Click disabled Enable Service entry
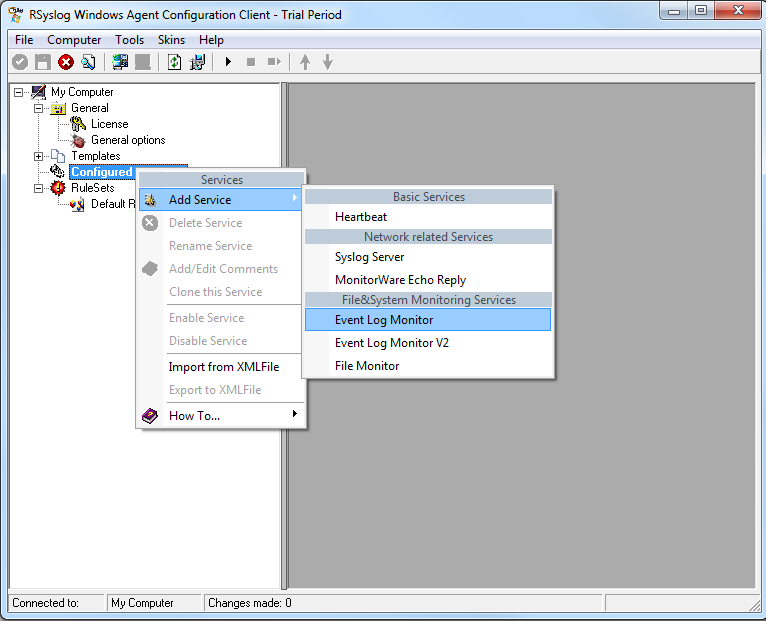Viewport: 766px width, 621px height. click(220, 318)
